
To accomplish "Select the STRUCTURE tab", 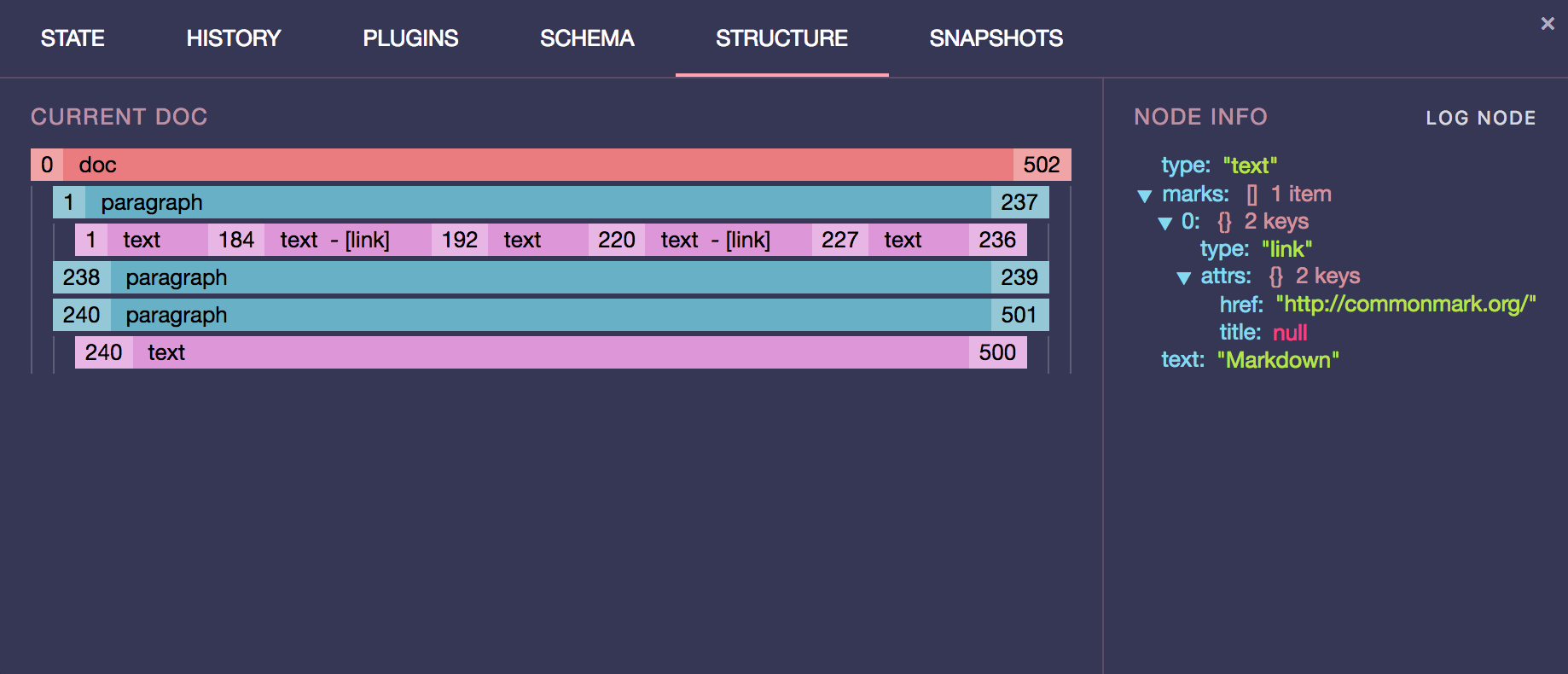I will pos(781,38).
